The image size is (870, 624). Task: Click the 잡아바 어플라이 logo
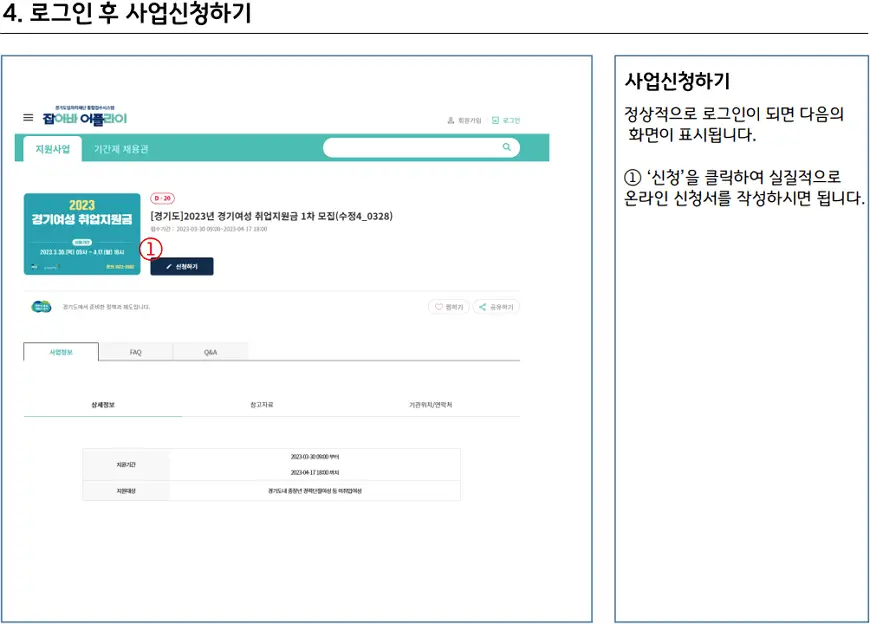[x=84, y=117]
